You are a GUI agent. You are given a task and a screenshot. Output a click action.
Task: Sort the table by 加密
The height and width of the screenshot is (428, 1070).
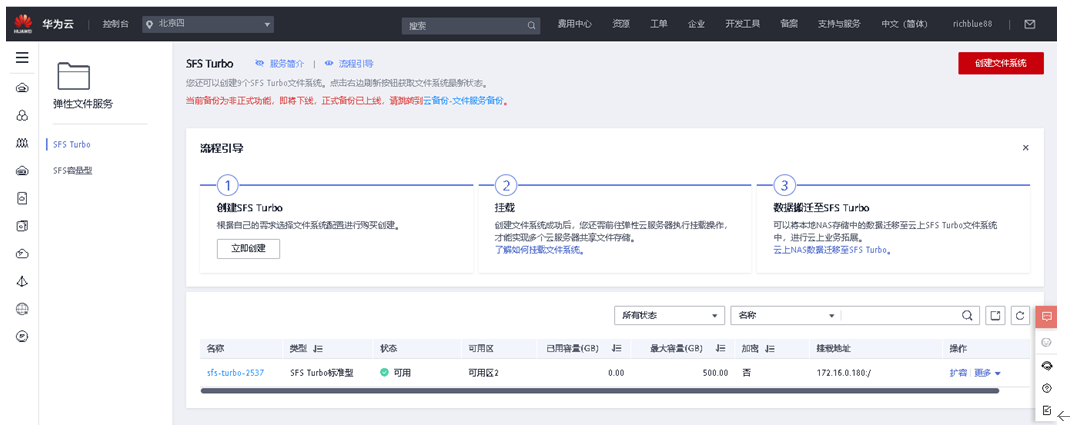[x=770, y=348]
